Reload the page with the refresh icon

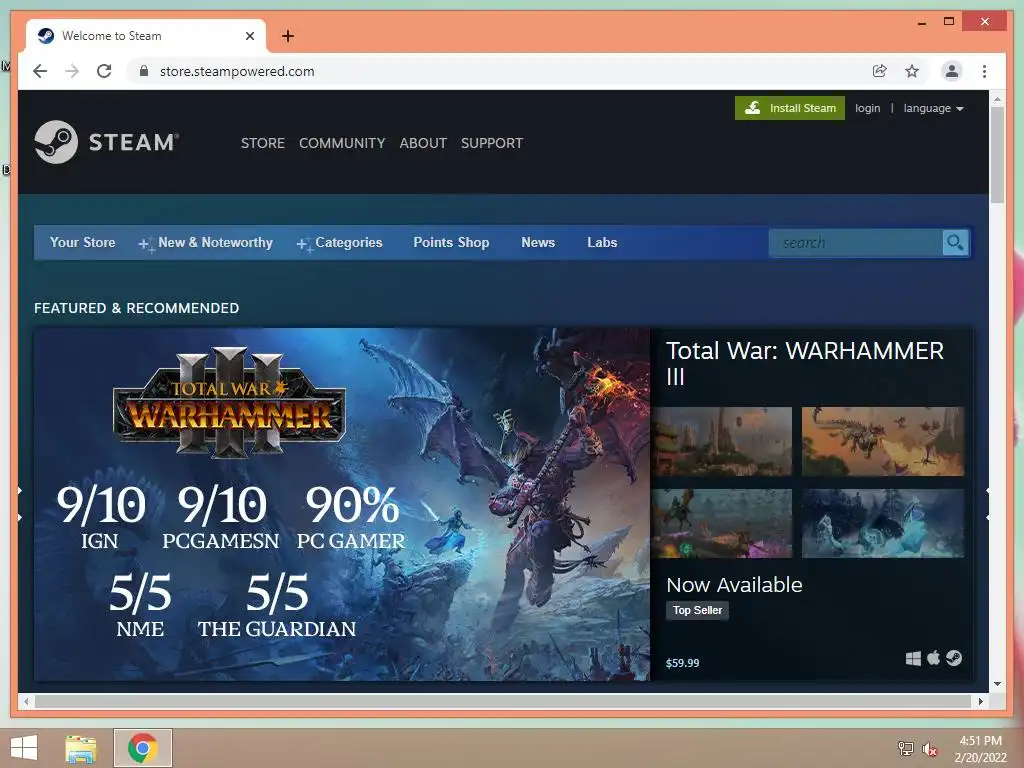(x=104, y=71)
